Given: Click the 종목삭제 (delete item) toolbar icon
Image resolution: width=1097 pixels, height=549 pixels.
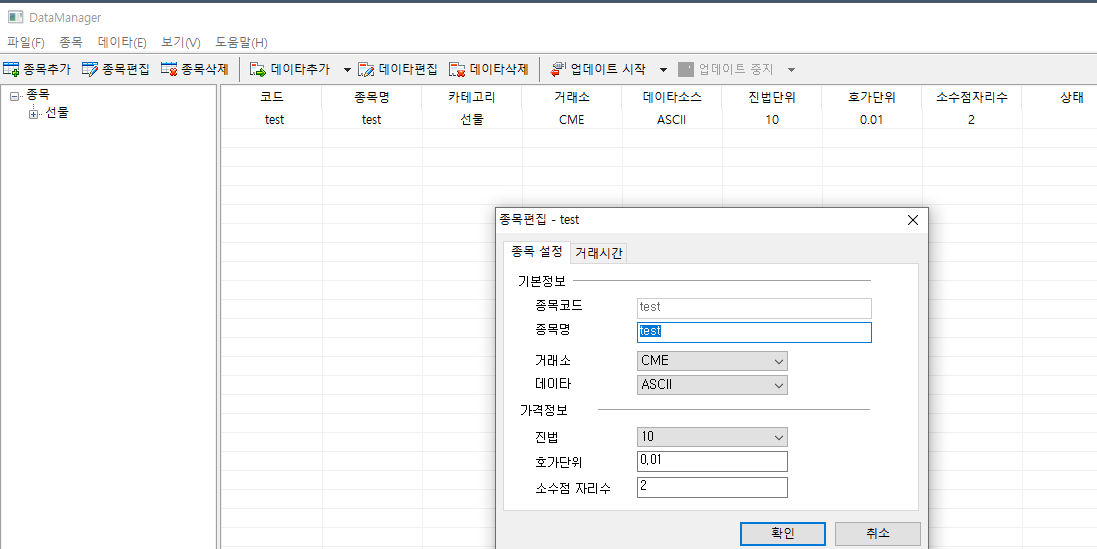Looking at the screenshot, I should point(169,69).
